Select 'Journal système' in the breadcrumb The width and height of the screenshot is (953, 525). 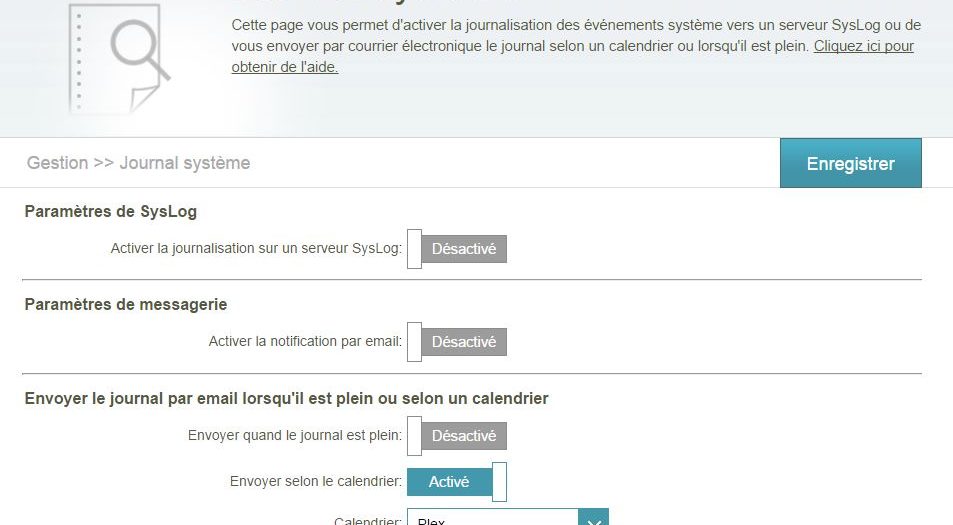click(x=185, y=163)
